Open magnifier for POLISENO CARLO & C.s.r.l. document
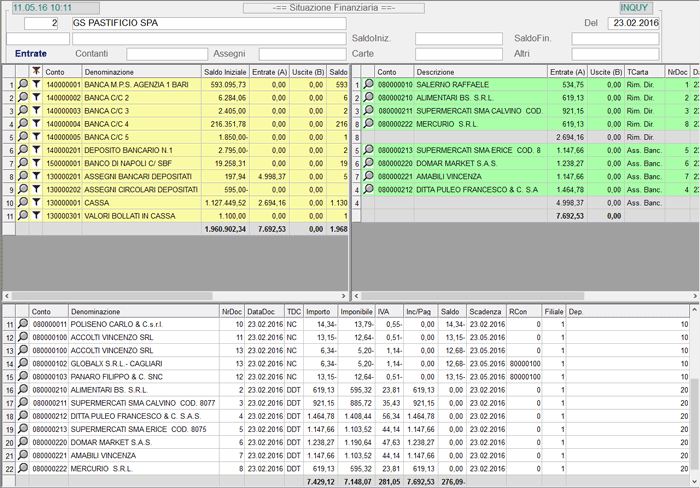This screenshot has width=700, height=488. pyautogui.click(x=23, y=324)
